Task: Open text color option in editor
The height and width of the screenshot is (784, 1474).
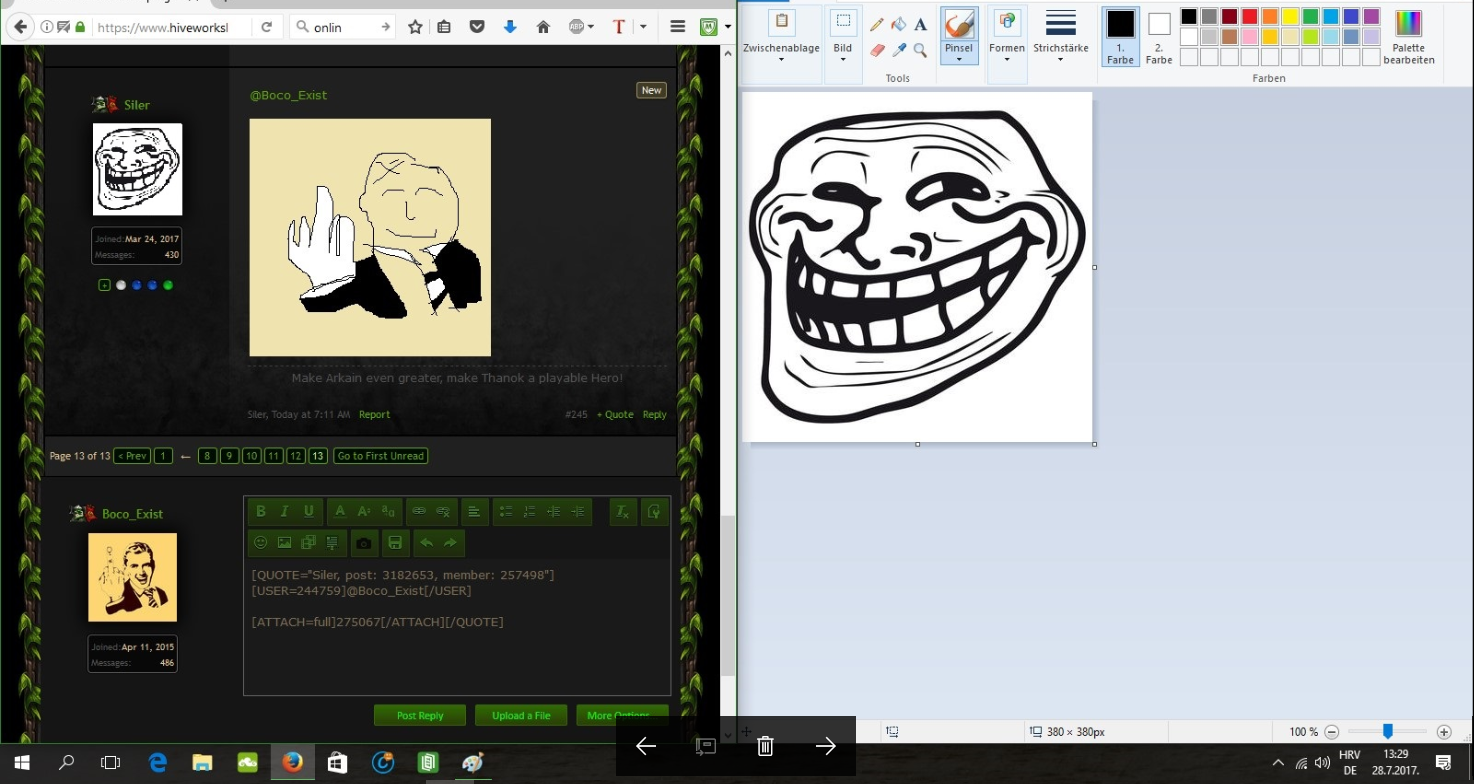Action: coord(340,511)
